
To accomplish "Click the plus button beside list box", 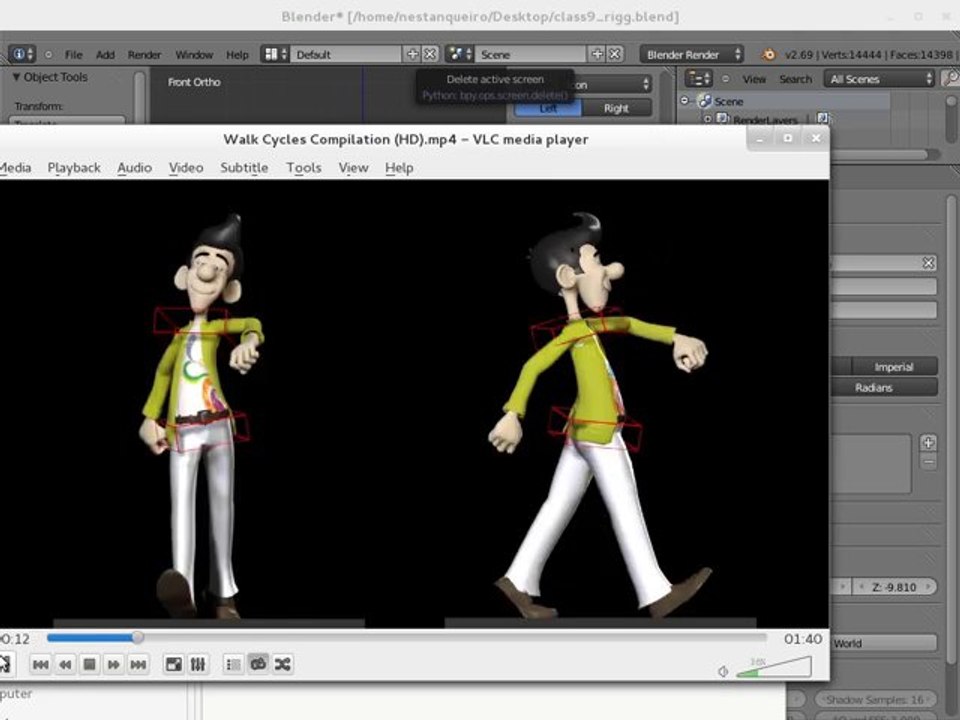I will [928, 442].
